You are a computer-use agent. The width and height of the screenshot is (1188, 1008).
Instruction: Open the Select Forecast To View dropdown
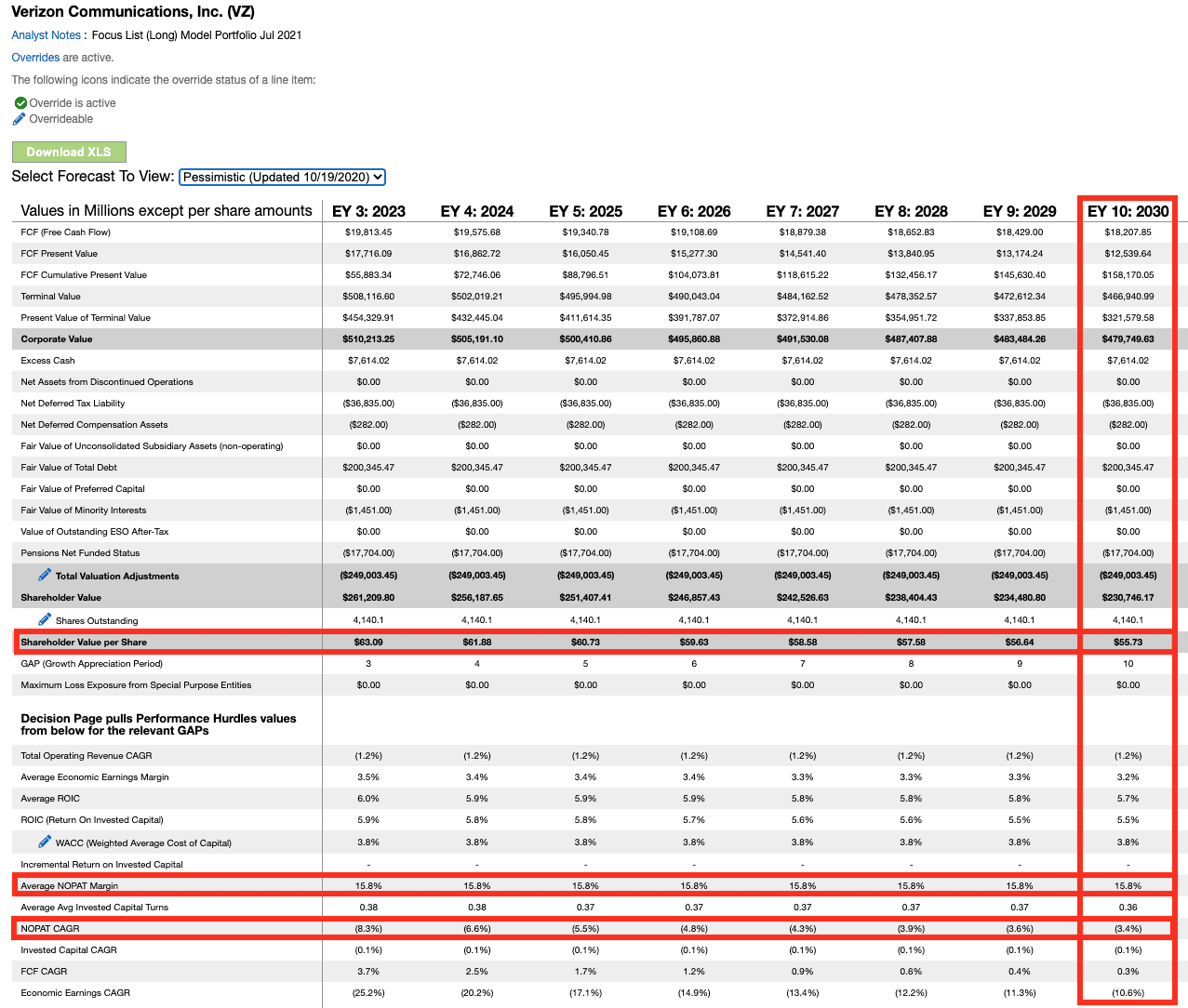click(x=282, y=177)
